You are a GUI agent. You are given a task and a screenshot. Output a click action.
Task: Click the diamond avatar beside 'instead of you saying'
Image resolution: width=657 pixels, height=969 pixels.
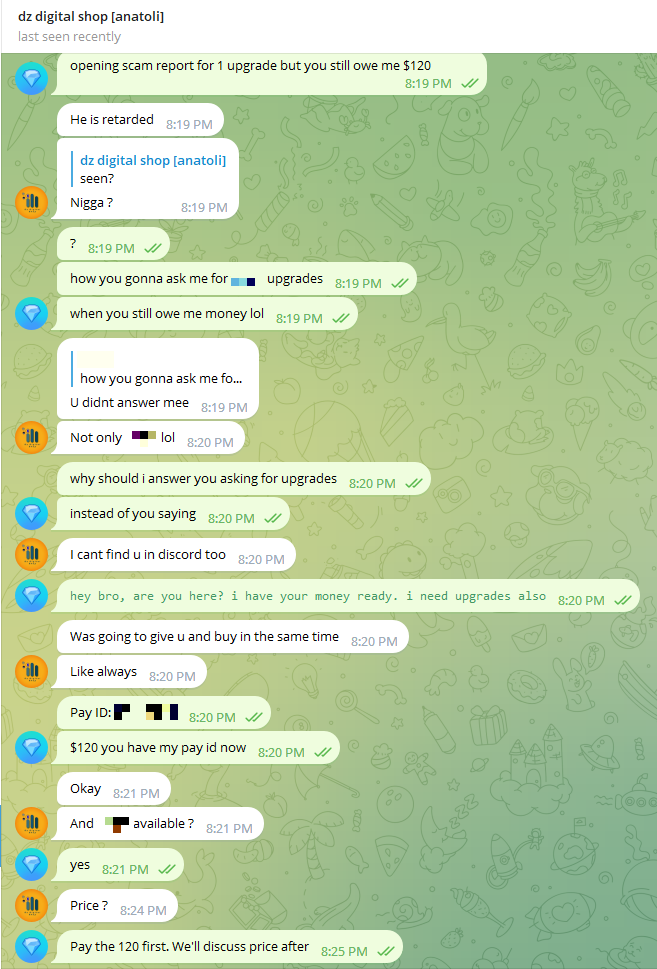[x=32, y=514]
